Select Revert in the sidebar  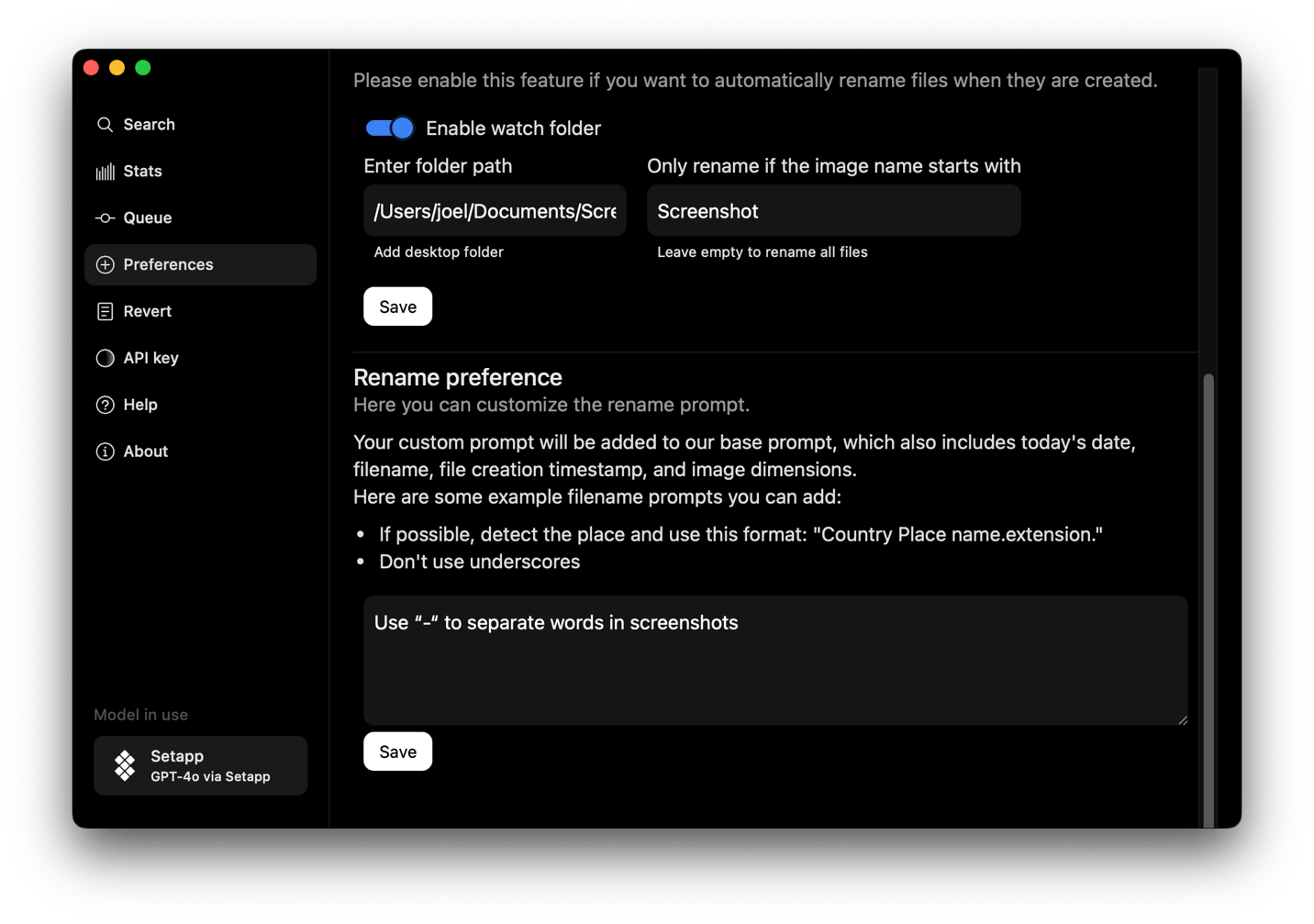(148, 311)
